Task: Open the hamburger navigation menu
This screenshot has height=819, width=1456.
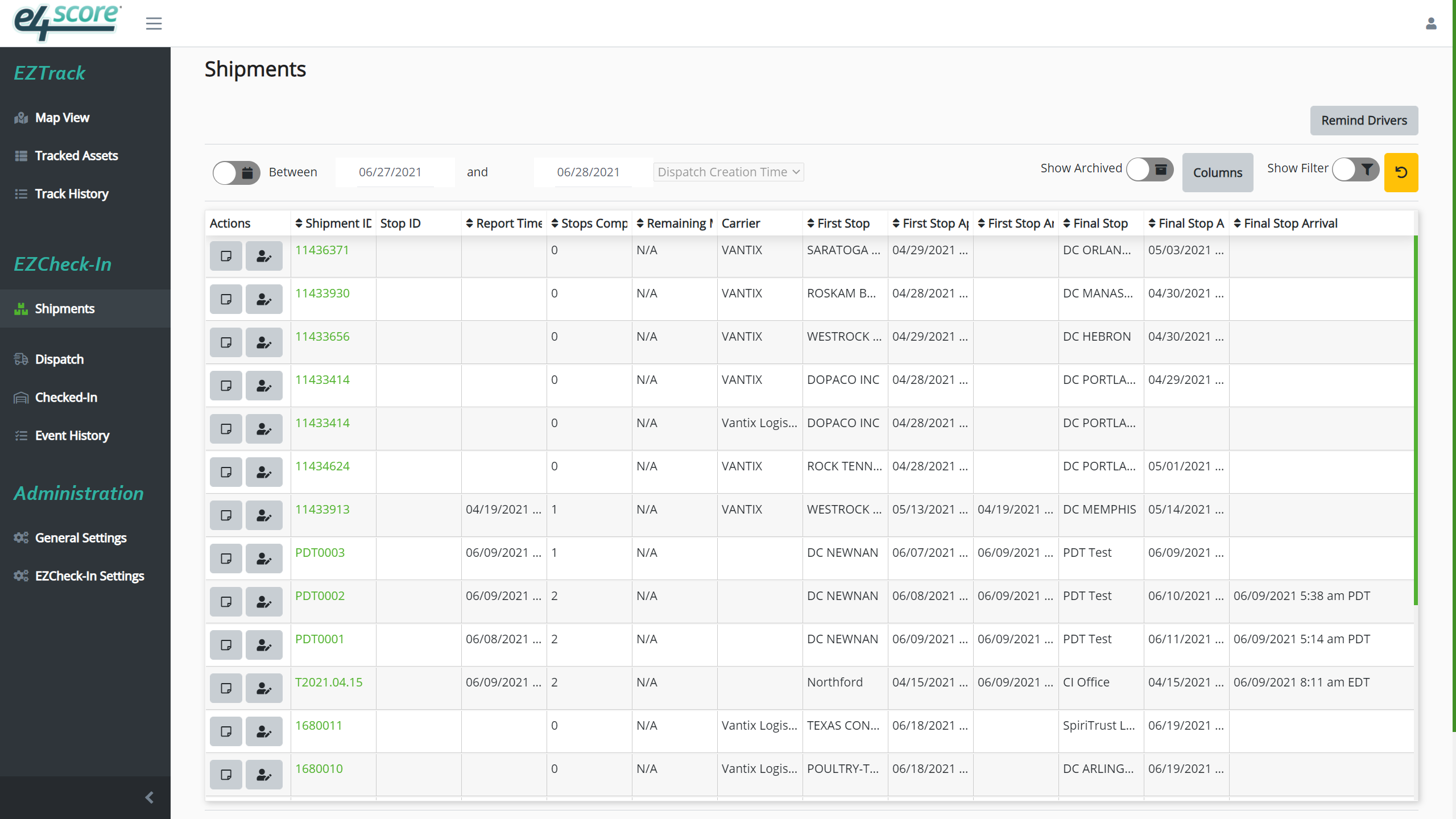Action: pyautogui.click(x=153, y=23)
